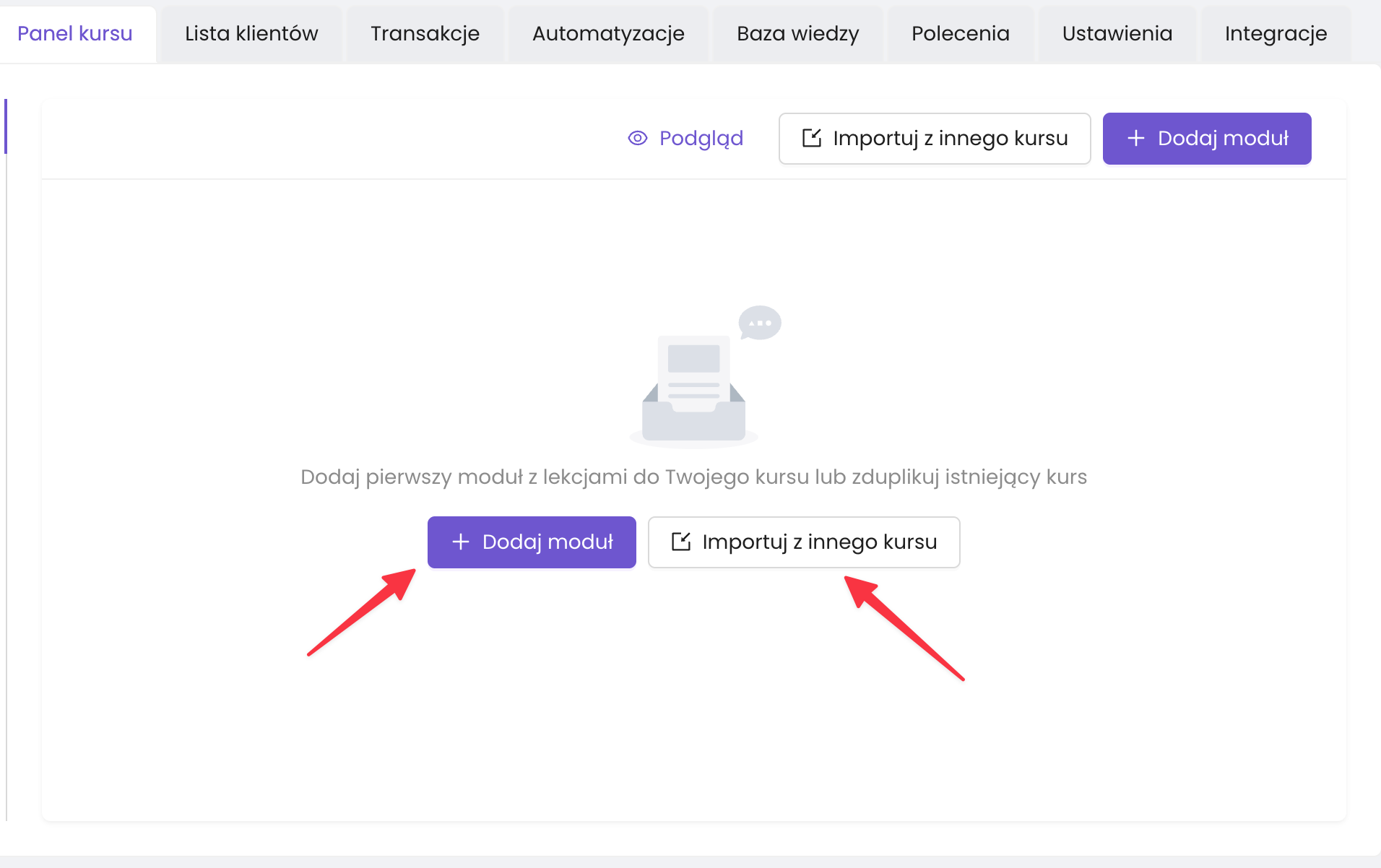The image size is (1381, 868).
Task: Open the Transakcje tab
Action: coord(425,33)
